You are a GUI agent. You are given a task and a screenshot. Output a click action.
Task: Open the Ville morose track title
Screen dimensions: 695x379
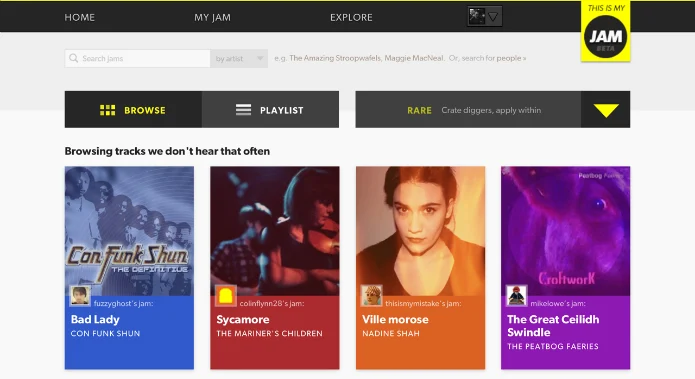395,319
